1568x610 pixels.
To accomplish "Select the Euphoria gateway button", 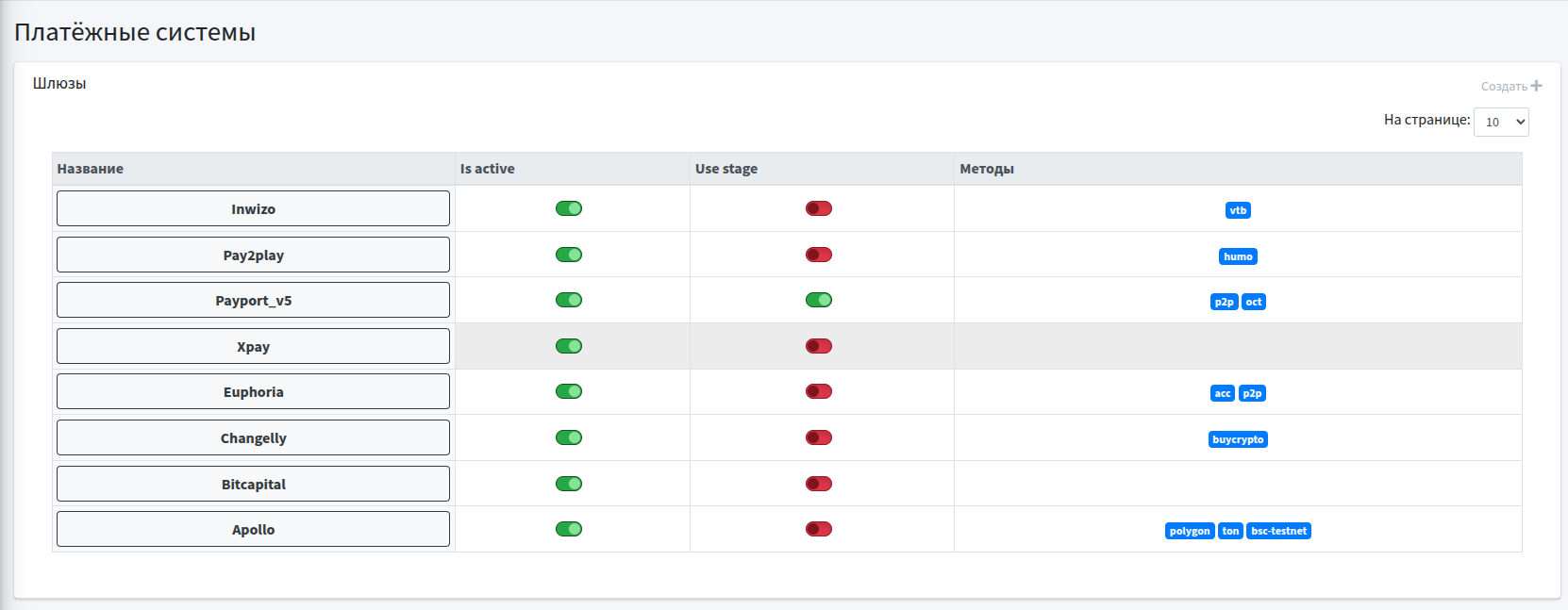I will (x=253, y=391).
